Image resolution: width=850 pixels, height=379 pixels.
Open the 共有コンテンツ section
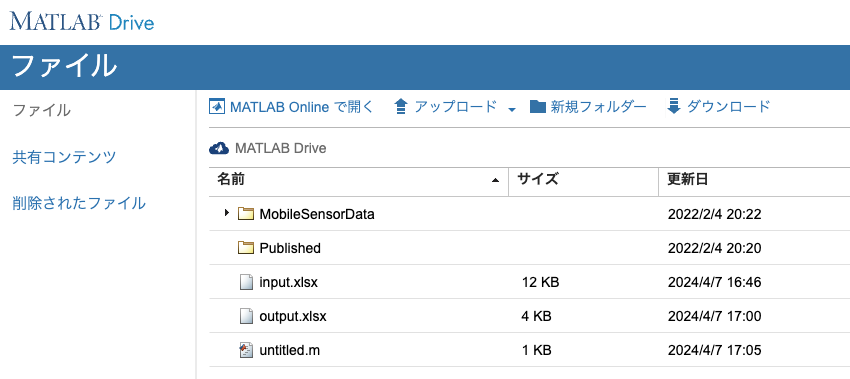tap(64, 157)
